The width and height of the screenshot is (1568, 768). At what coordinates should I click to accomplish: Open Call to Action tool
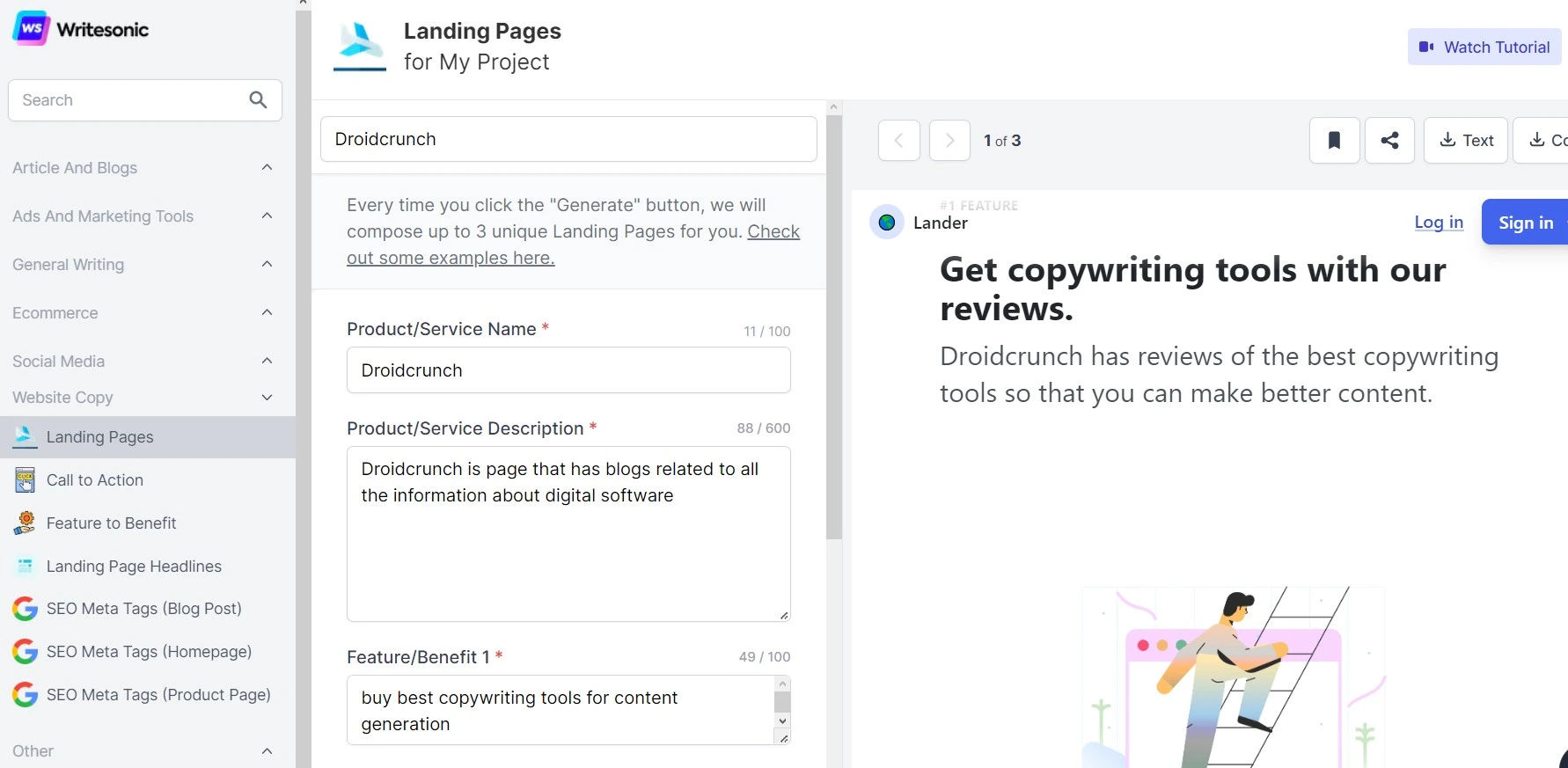[148, 480]
